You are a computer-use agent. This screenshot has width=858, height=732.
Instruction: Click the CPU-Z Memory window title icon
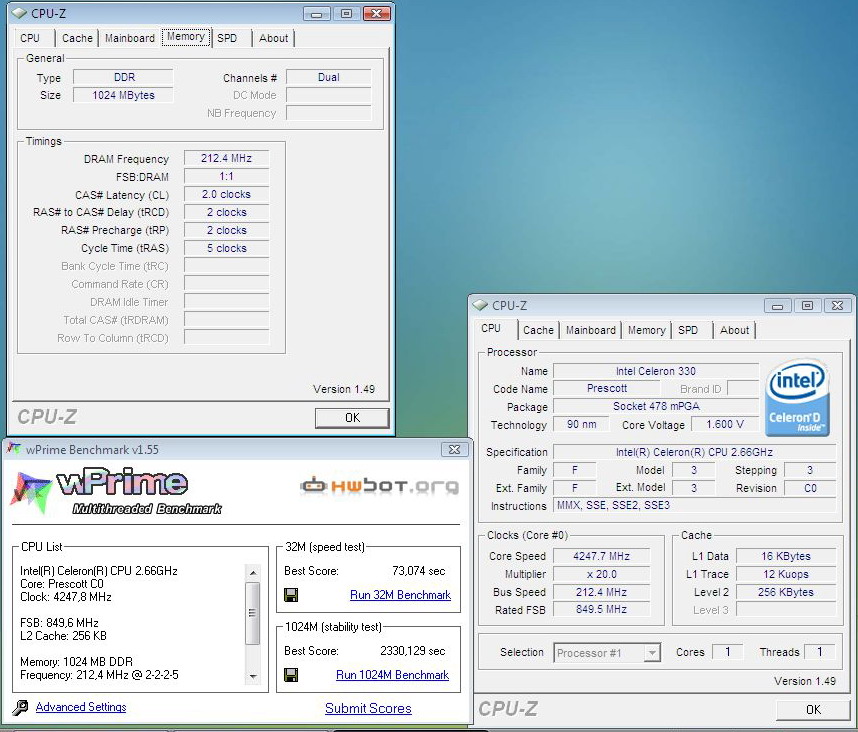click(x=19, y=13)
